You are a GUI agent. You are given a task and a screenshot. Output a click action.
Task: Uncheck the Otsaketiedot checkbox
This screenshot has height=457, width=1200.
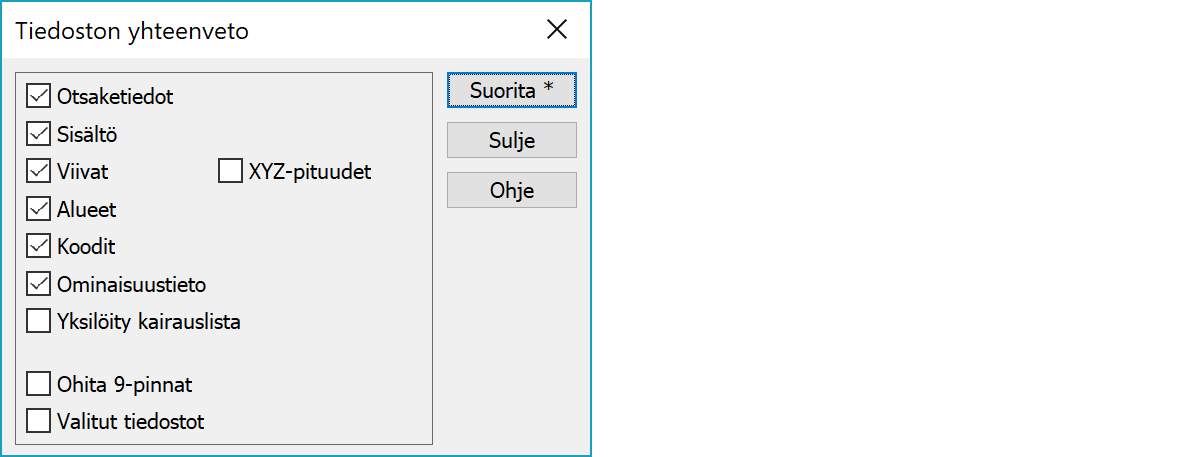pyautogui.click(x=39, y=97)
